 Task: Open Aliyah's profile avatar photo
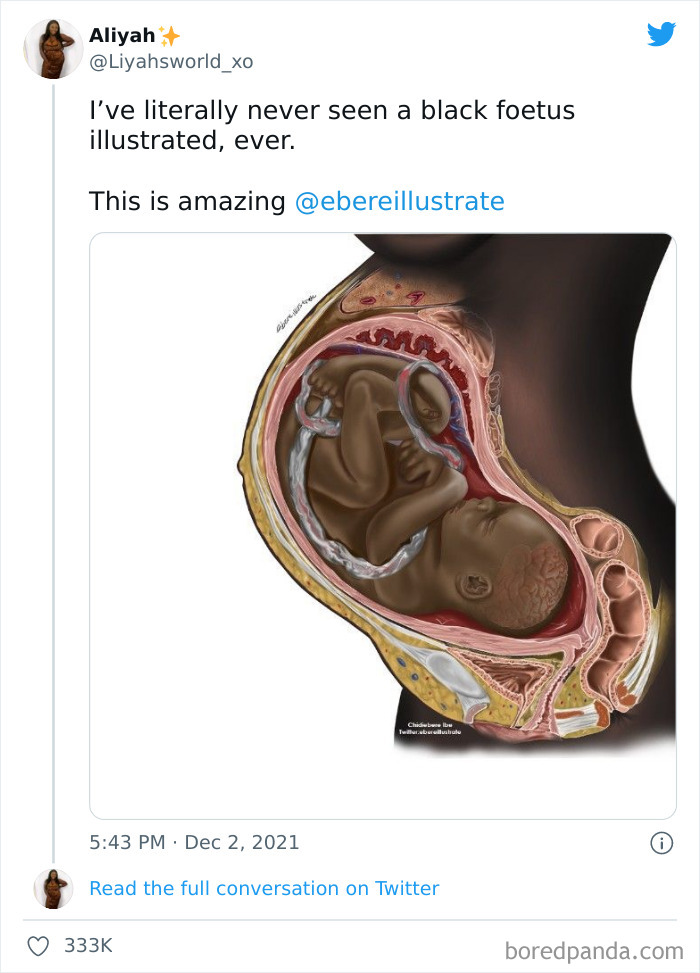(x=53, y=48)
